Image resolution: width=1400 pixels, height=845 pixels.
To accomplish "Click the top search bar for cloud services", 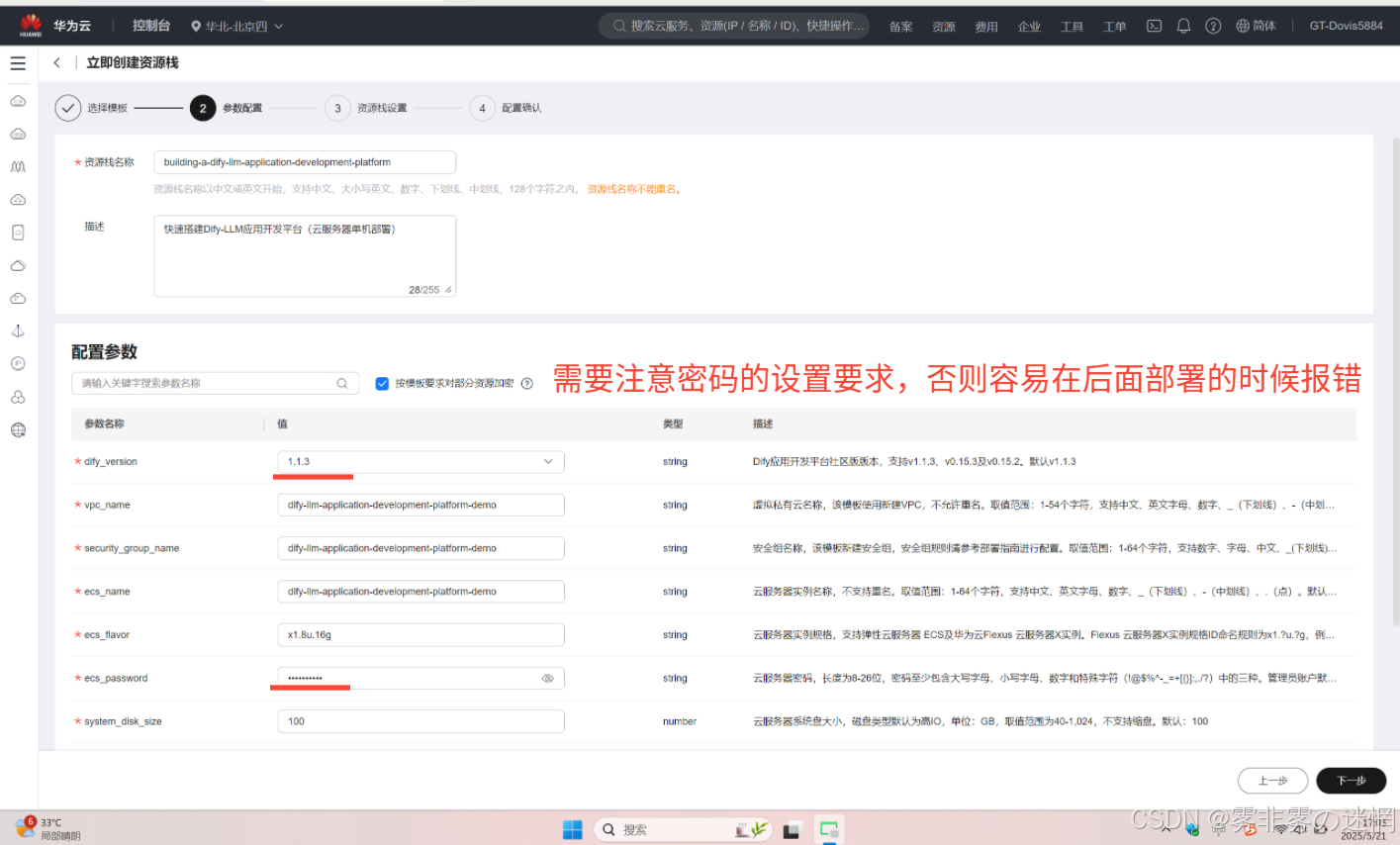I will [x=734, y=26].
